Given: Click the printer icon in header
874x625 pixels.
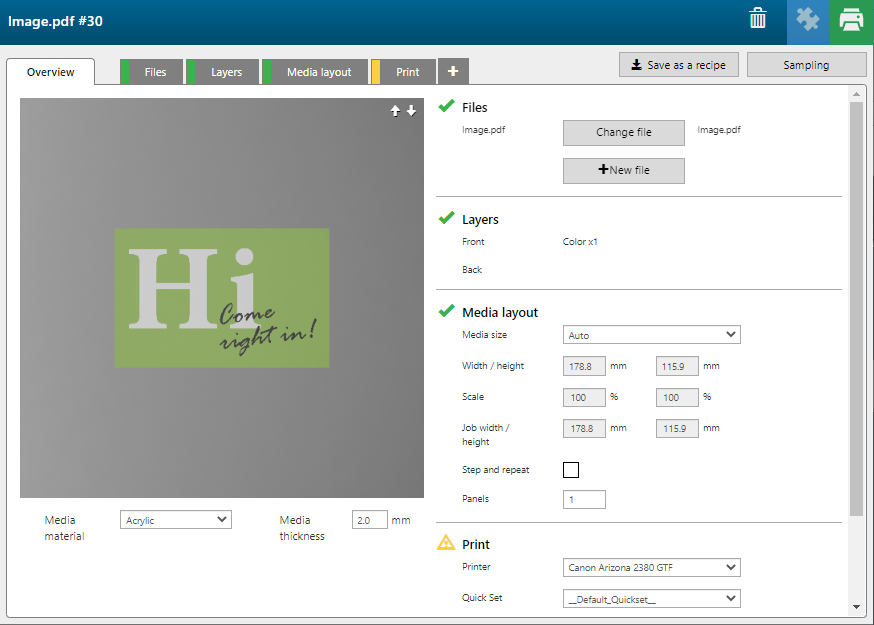Looking at the screenshot, I should (851, 20).
